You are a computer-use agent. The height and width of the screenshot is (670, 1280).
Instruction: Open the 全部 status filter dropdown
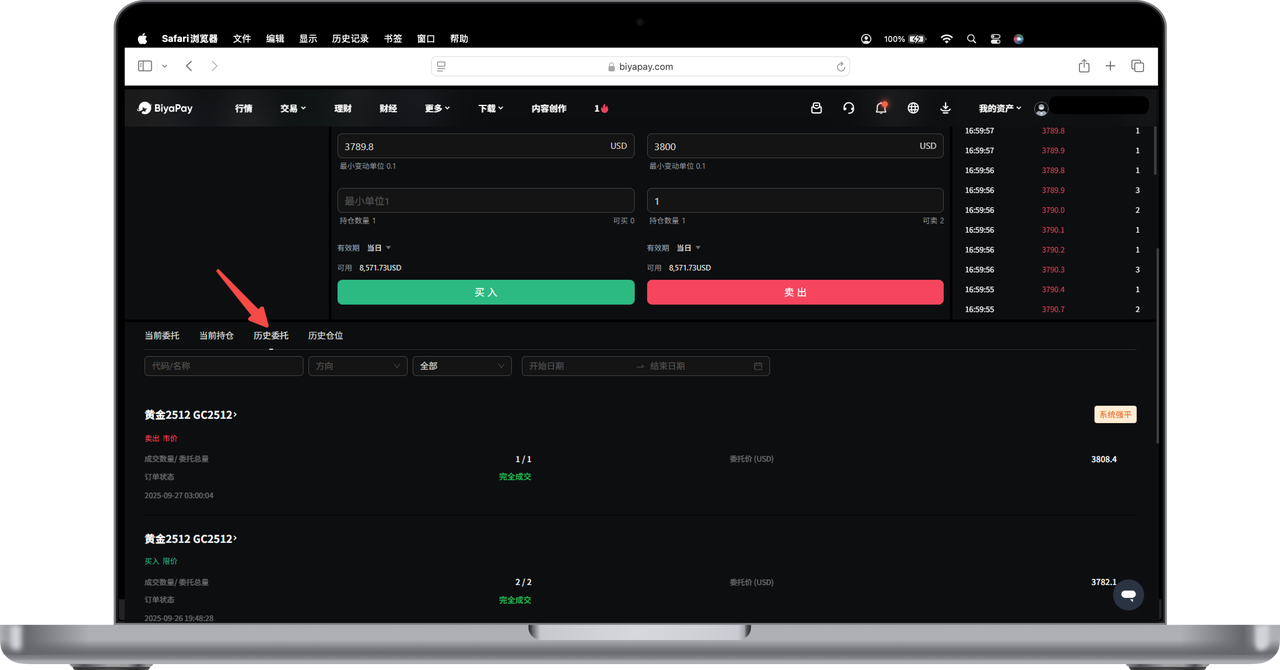tap(461, 366)
